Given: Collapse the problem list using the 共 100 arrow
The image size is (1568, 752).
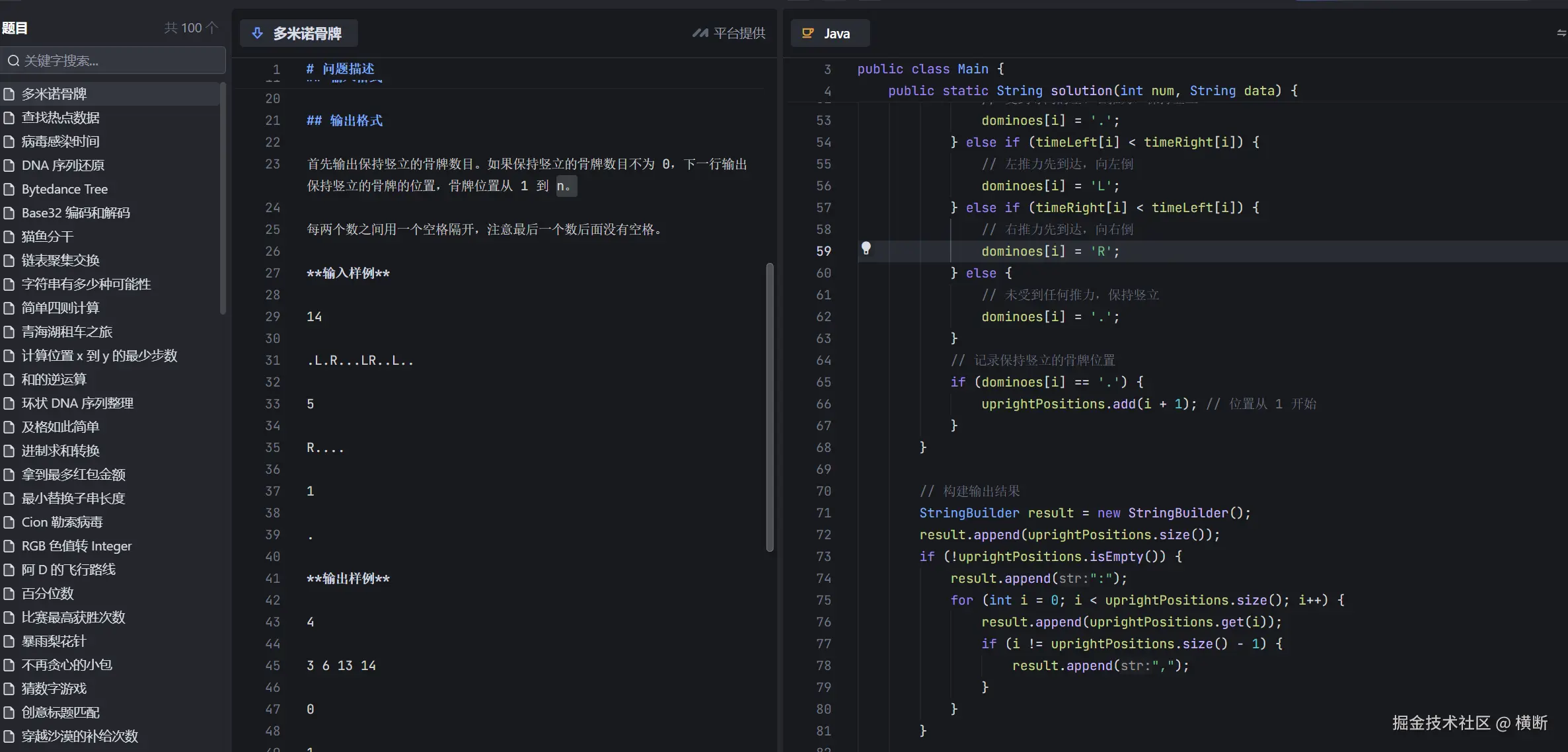Looking at the screenshot, I should 212,28.
